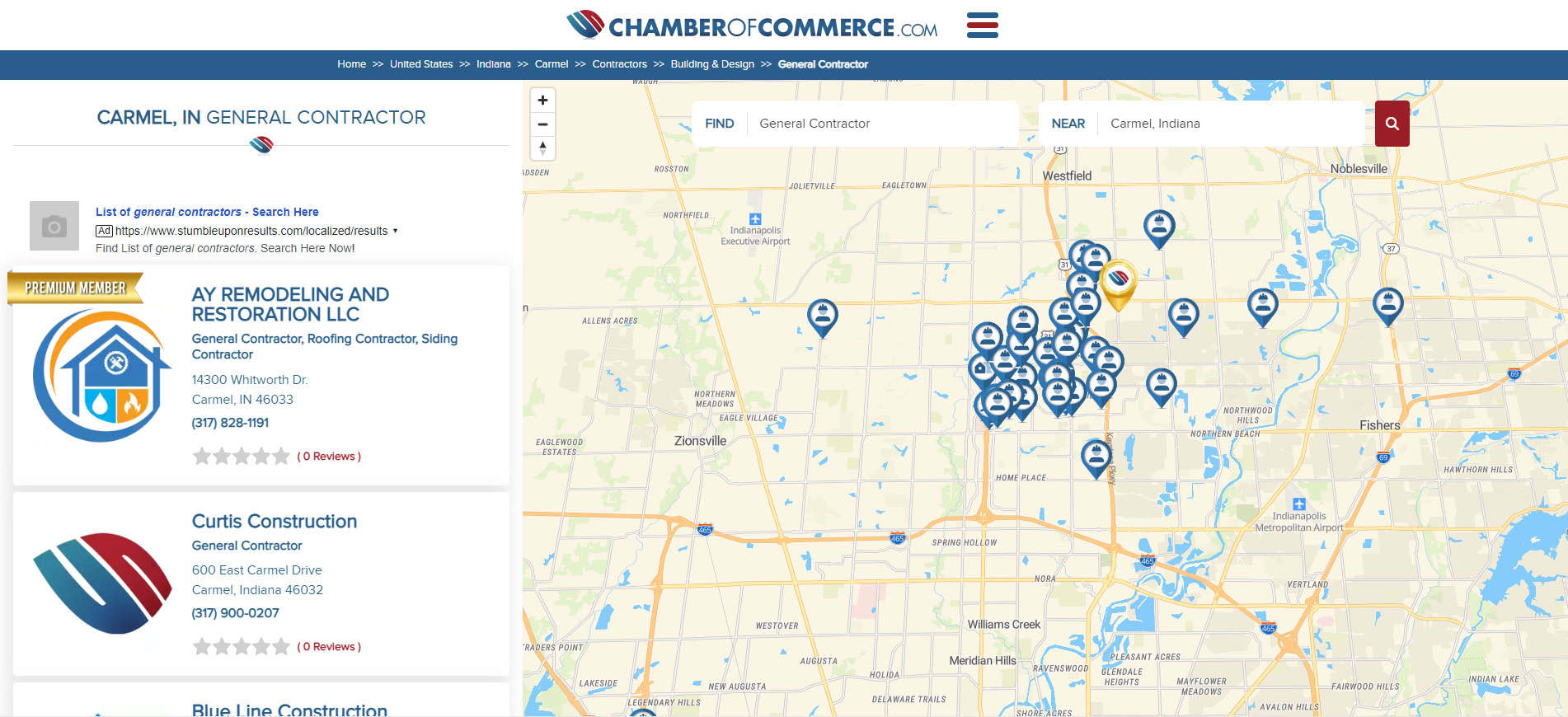Click the map pin near Noblesville
The height and width of the screenshot is (717, 1568).
[x=1387, y=303]
